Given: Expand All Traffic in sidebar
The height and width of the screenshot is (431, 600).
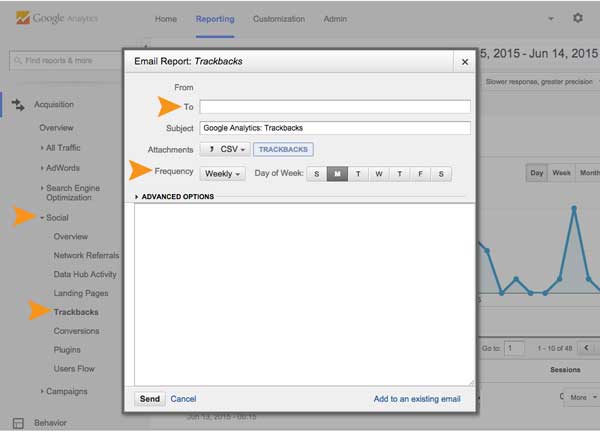Looking at the screenshot, I should [x=61, y=148].
